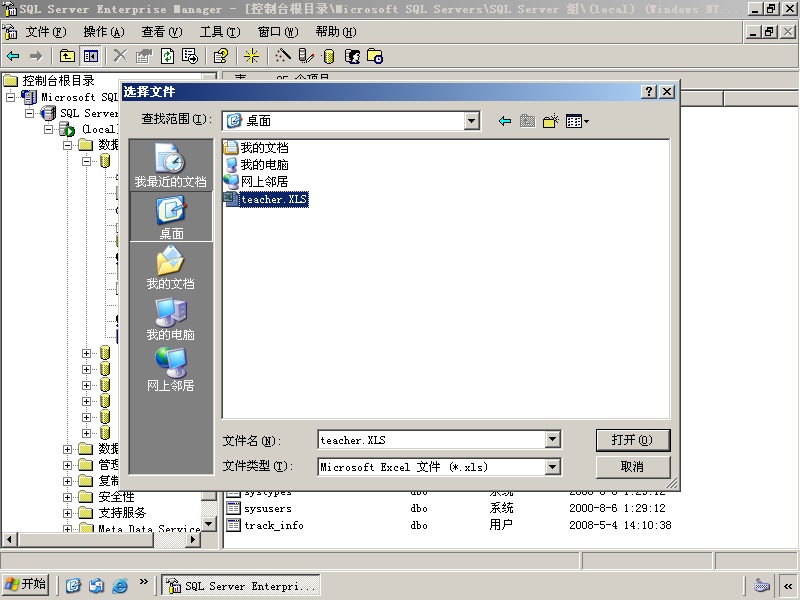
Task: Click the Register server toolbar icon
Action: click(306, 56)
